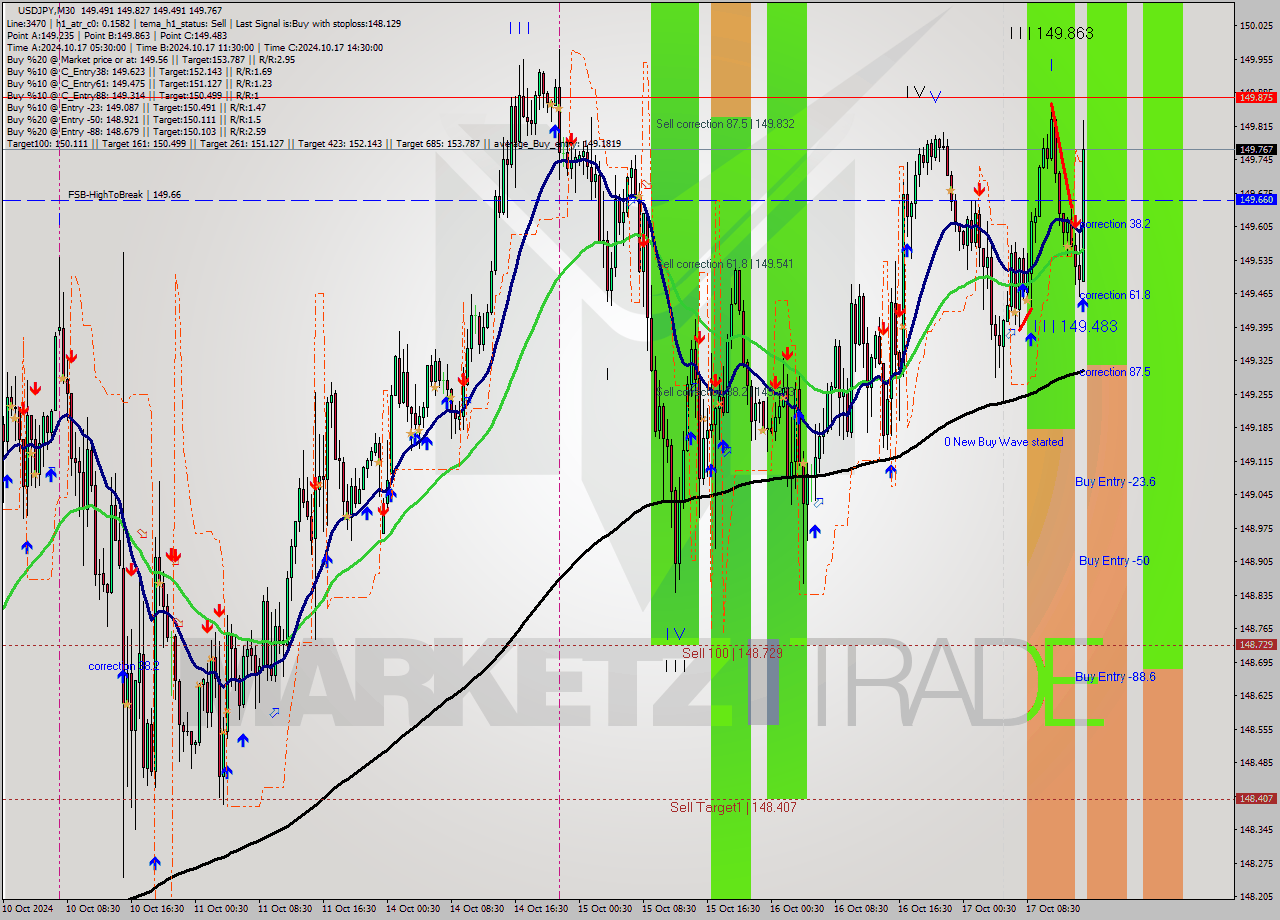Image resolution: width=1280 pixels, height=920 pixels.
Task: Click the '11 Oct 16:30' time label
Action: tap(348, 909)
